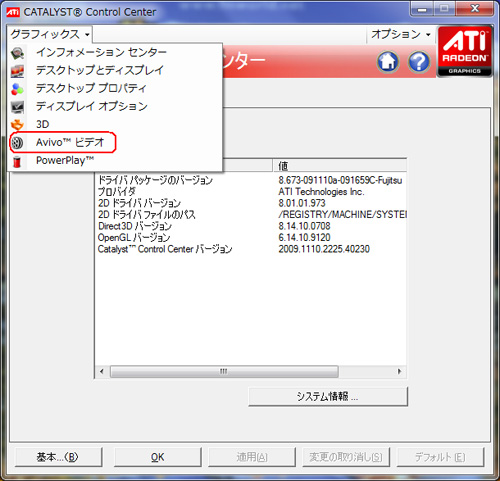The width and height of the screenshot is (500, 481).
Task: Click value 6.14.10.9120
Action: click(304, 237)
